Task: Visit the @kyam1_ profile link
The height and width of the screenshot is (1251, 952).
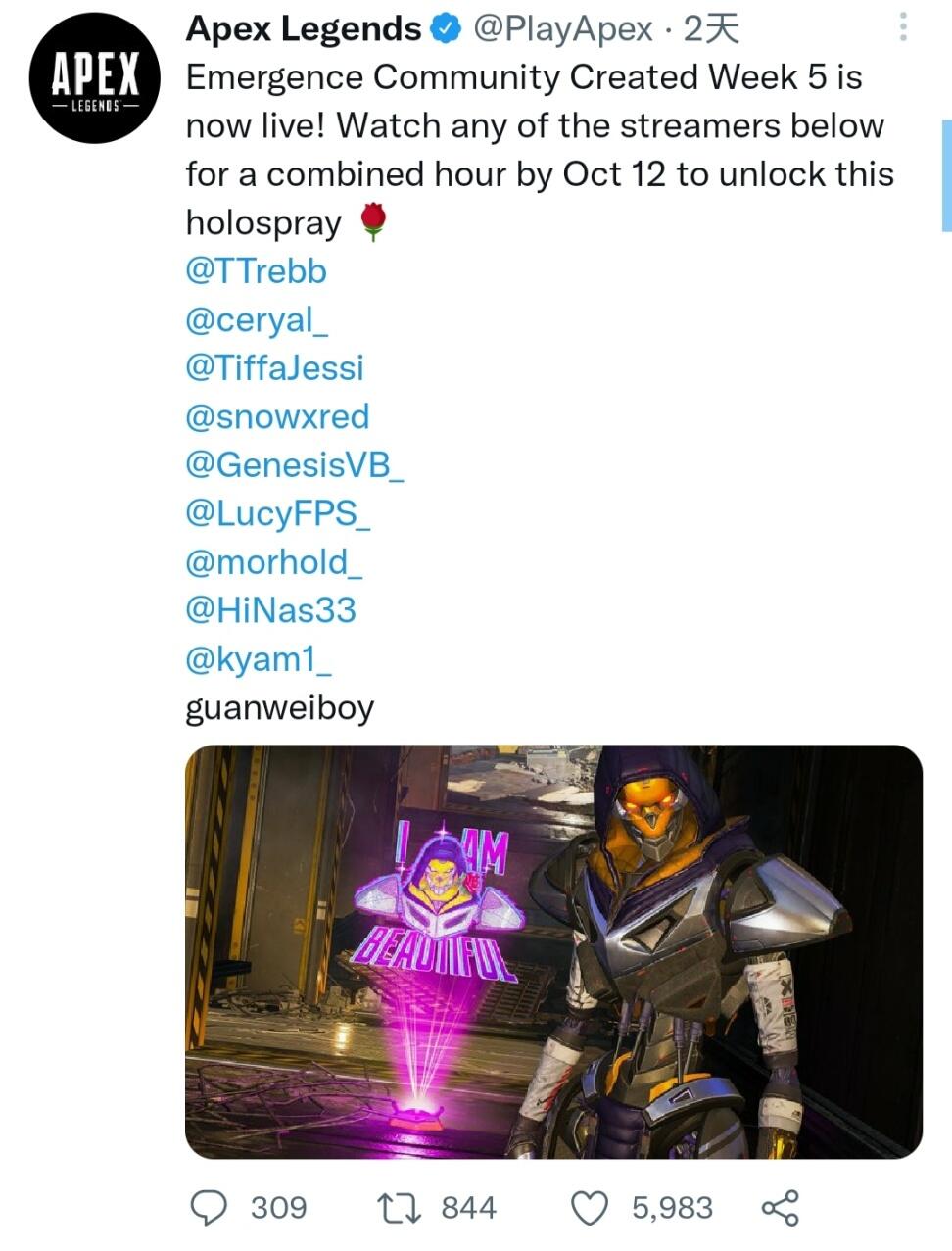Action: (x=259, y=658)
